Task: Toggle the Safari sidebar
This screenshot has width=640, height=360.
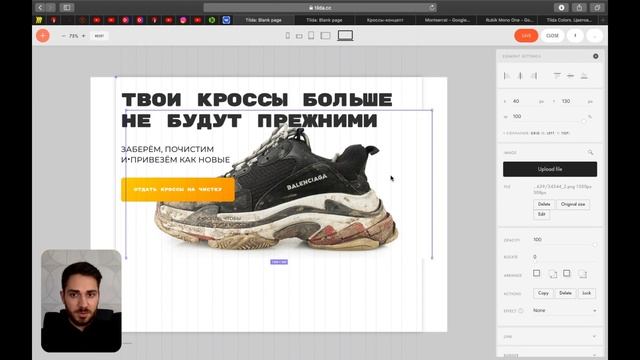Action: 67,7
